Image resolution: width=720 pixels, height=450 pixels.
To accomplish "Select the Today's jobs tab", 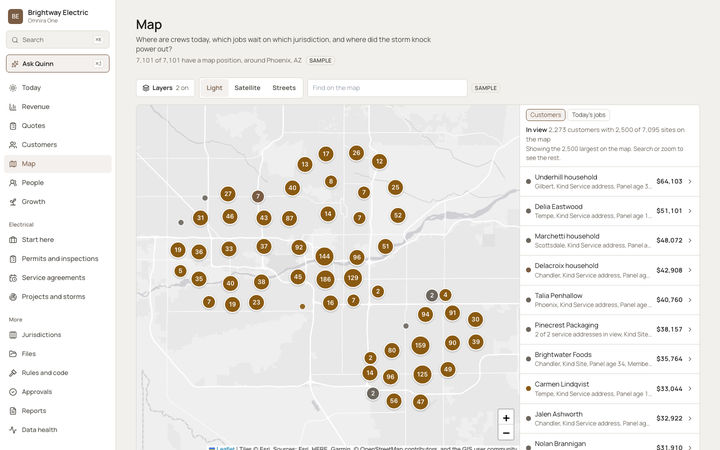I will pyautogui.click(x=589, y=115).
